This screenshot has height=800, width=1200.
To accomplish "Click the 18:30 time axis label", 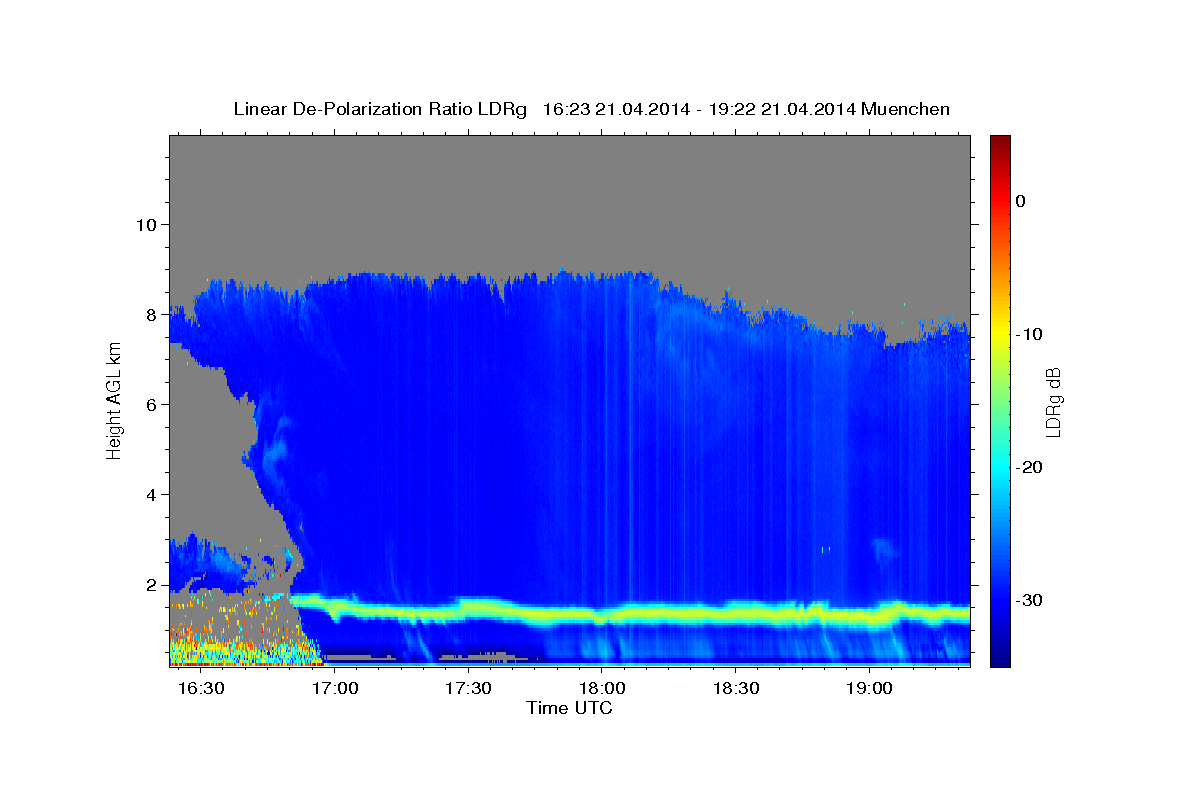I will coord(735,689).
